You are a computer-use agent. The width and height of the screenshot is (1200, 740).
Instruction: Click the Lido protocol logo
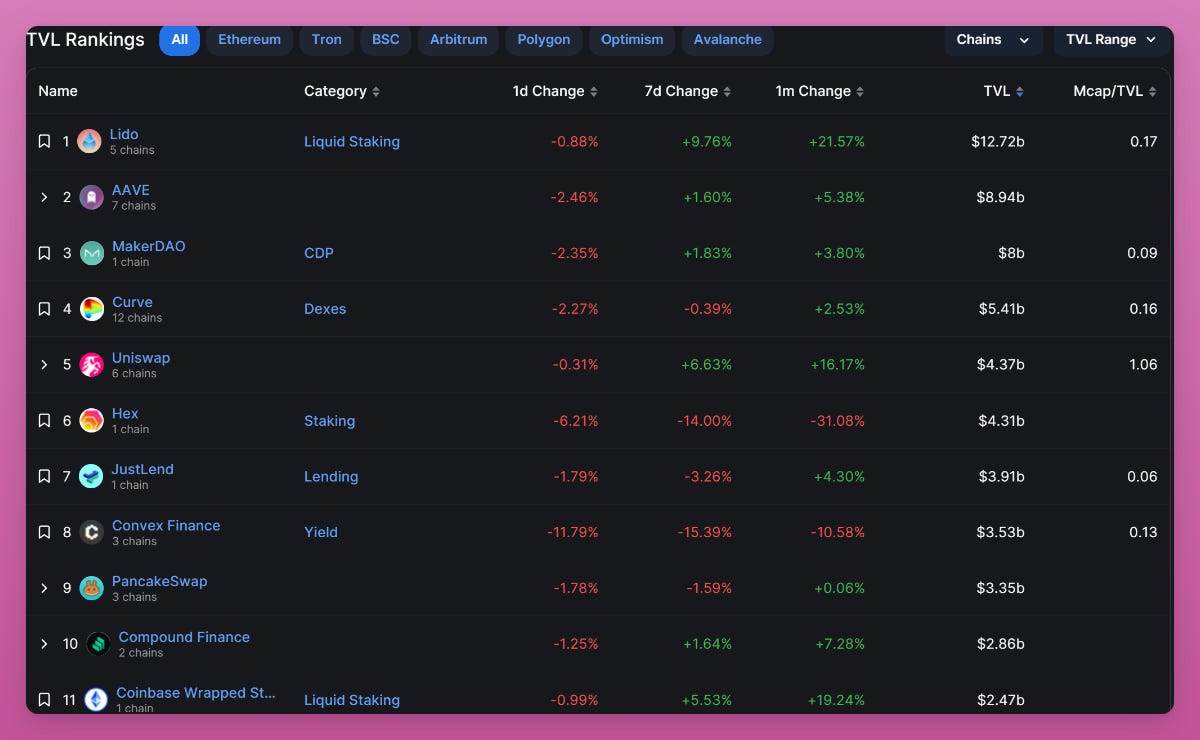90,142
